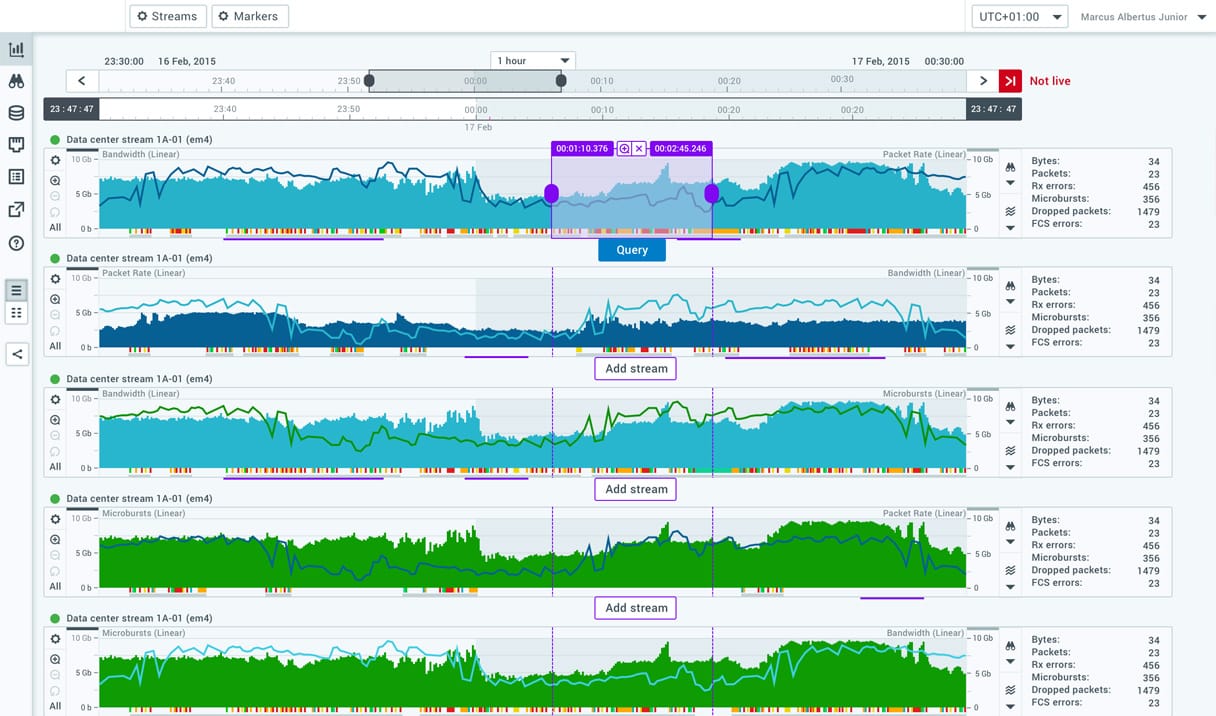Click right purple selection handle on first chart
The image size is (1216, 716).
tap(711, 194)
